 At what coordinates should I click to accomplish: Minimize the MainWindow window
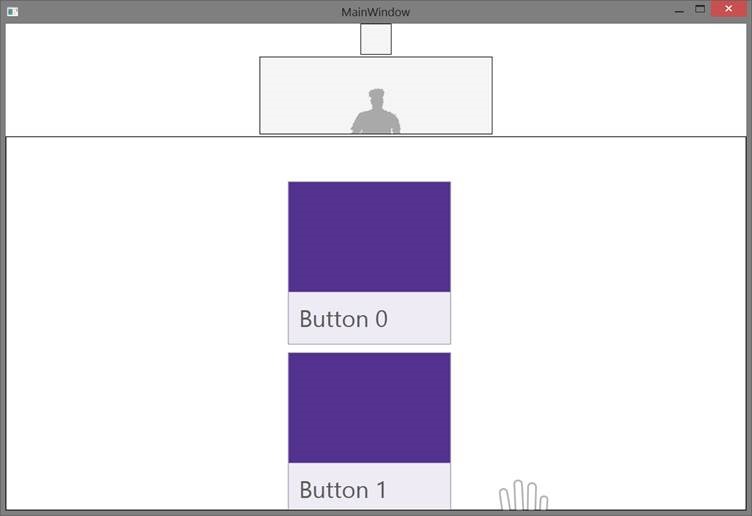pos(679,10)
